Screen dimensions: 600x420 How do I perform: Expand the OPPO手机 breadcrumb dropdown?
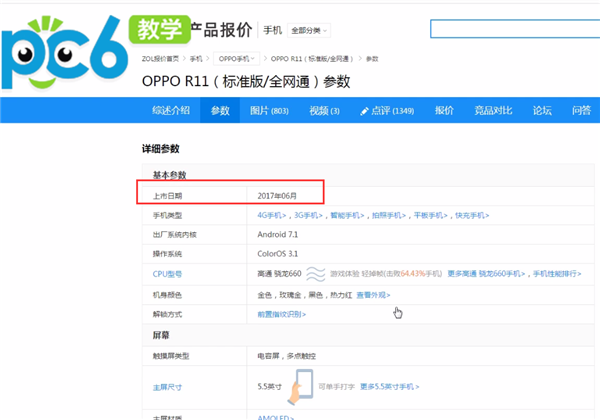coord(236,59)
